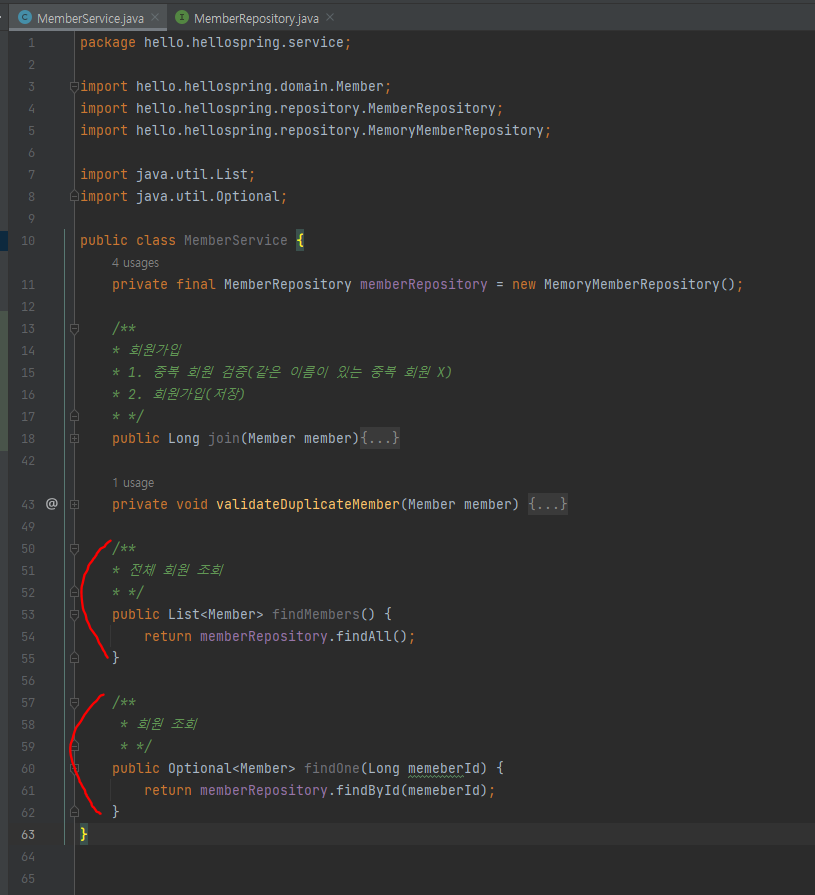
Task: Click the comment '전체 회원 조회'
Action: [x=176, y=570]
